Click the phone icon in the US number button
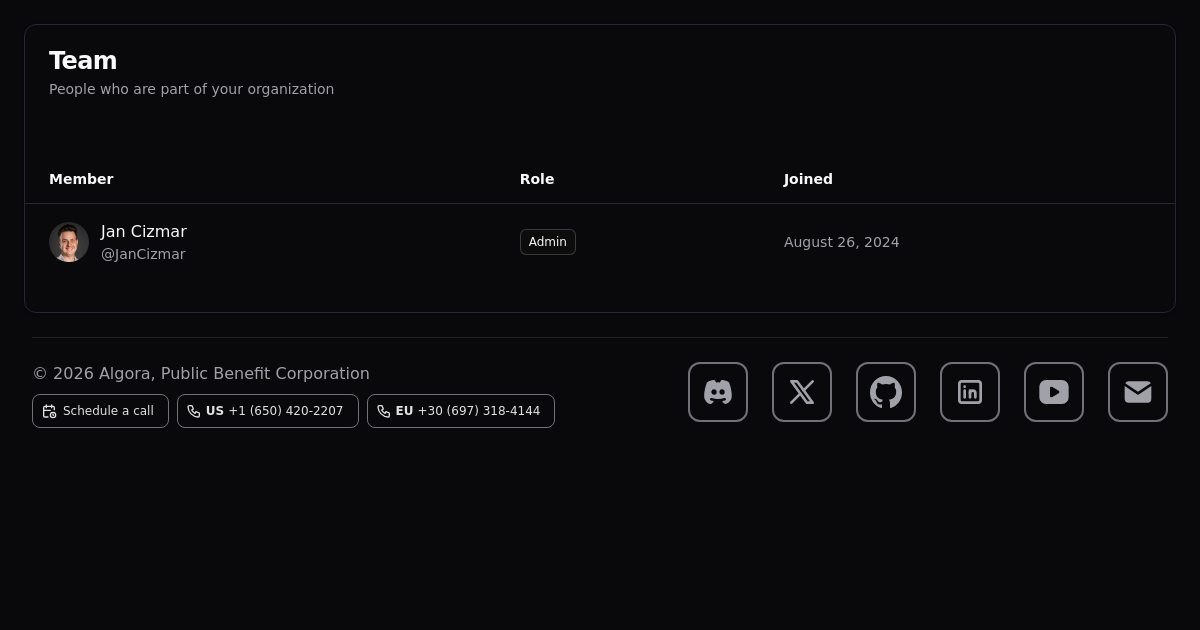The width and height of the screenshot is (1200, 630). [x=194, y=411]
